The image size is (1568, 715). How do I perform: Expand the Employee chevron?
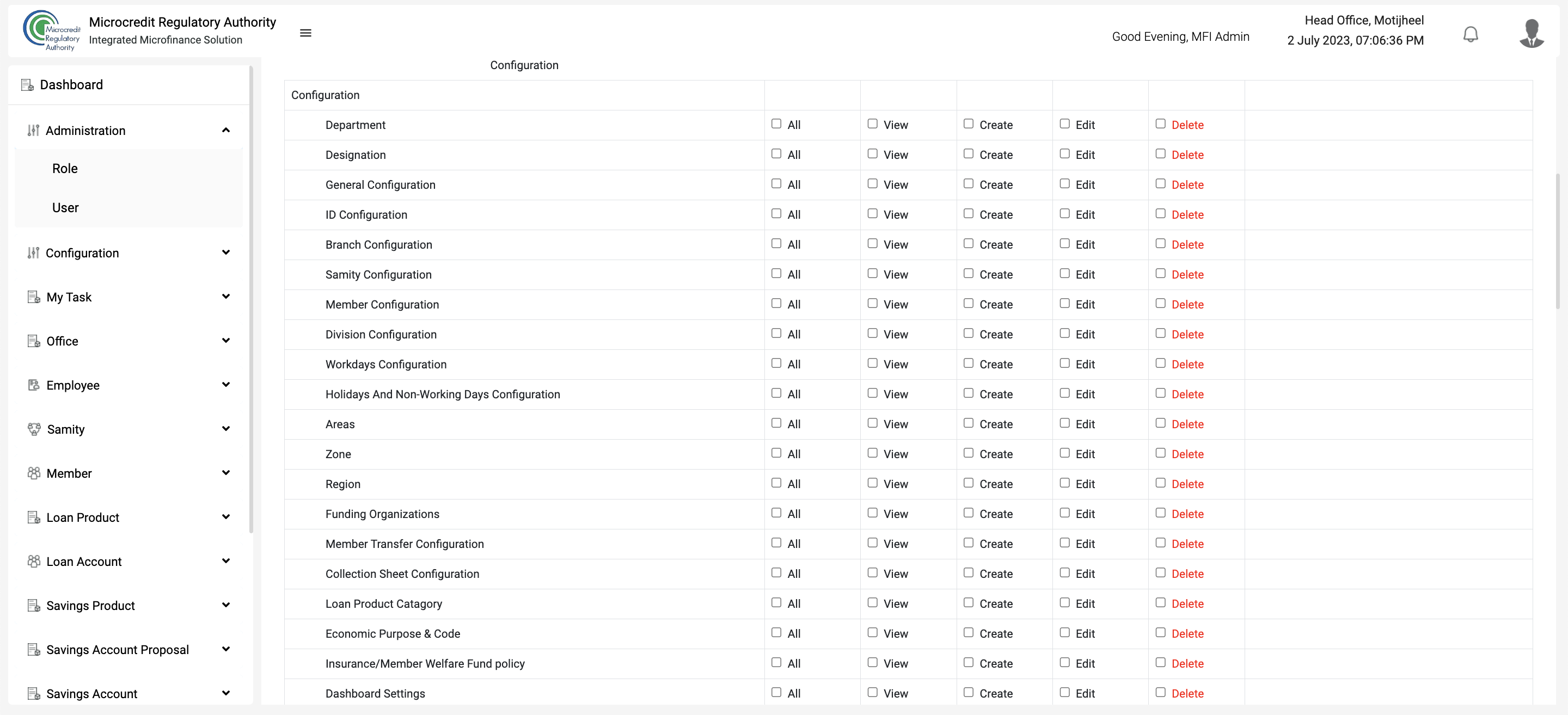click(226, 385)
